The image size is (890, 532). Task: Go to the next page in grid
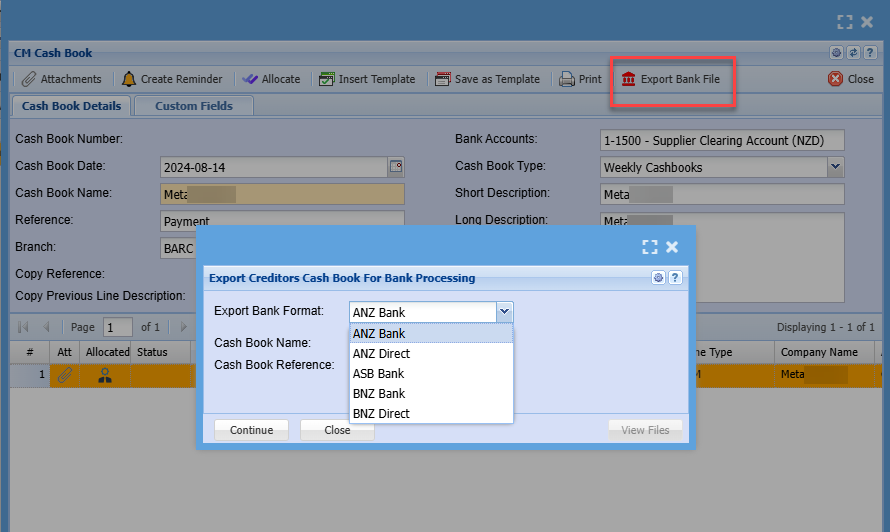[x=183, y=327]
